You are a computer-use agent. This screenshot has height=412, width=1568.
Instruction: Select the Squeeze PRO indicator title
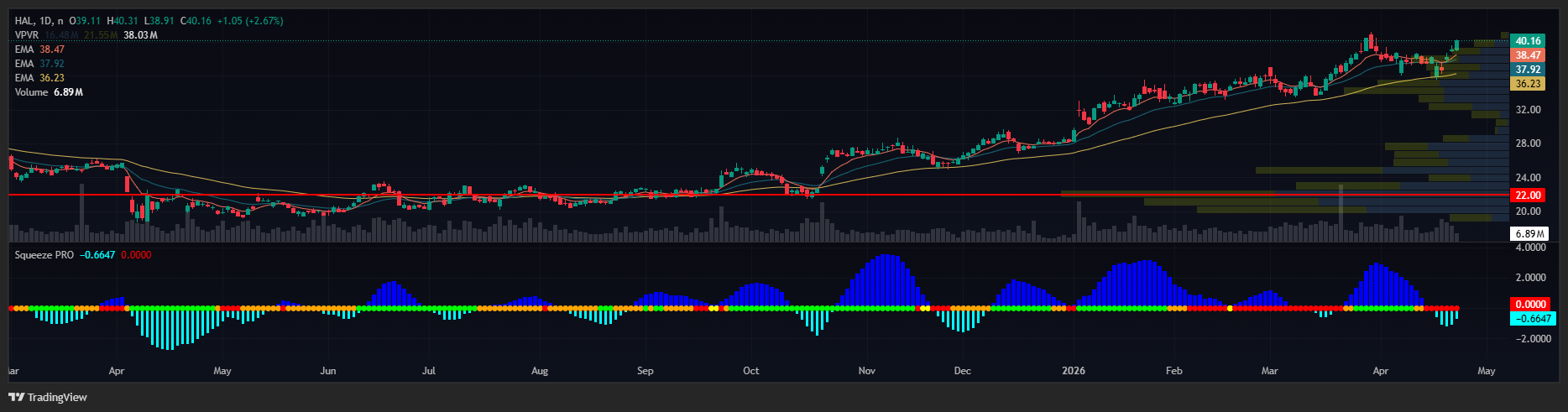coord(44,254)
